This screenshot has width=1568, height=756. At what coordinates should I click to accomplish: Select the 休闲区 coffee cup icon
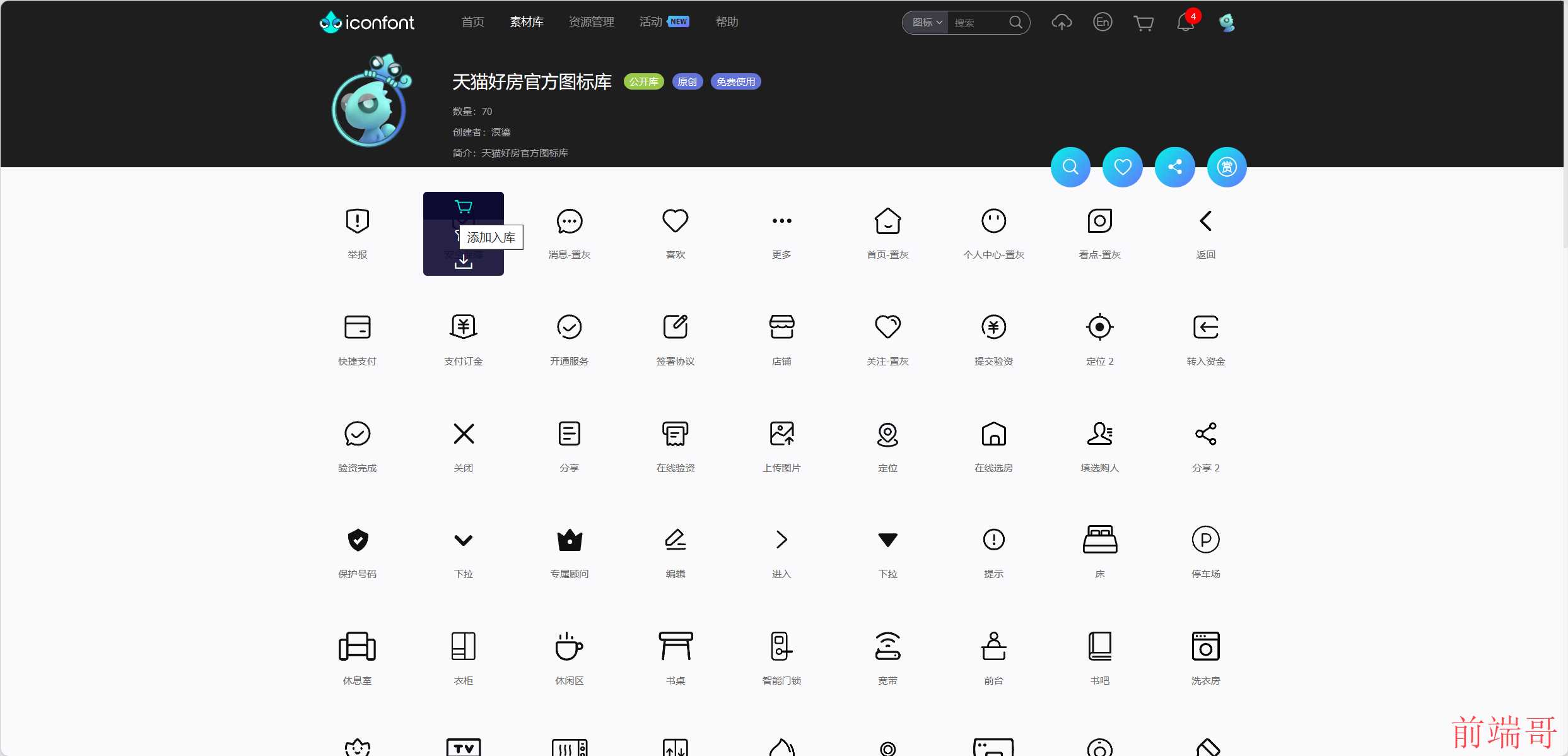(x=570, y=646)
